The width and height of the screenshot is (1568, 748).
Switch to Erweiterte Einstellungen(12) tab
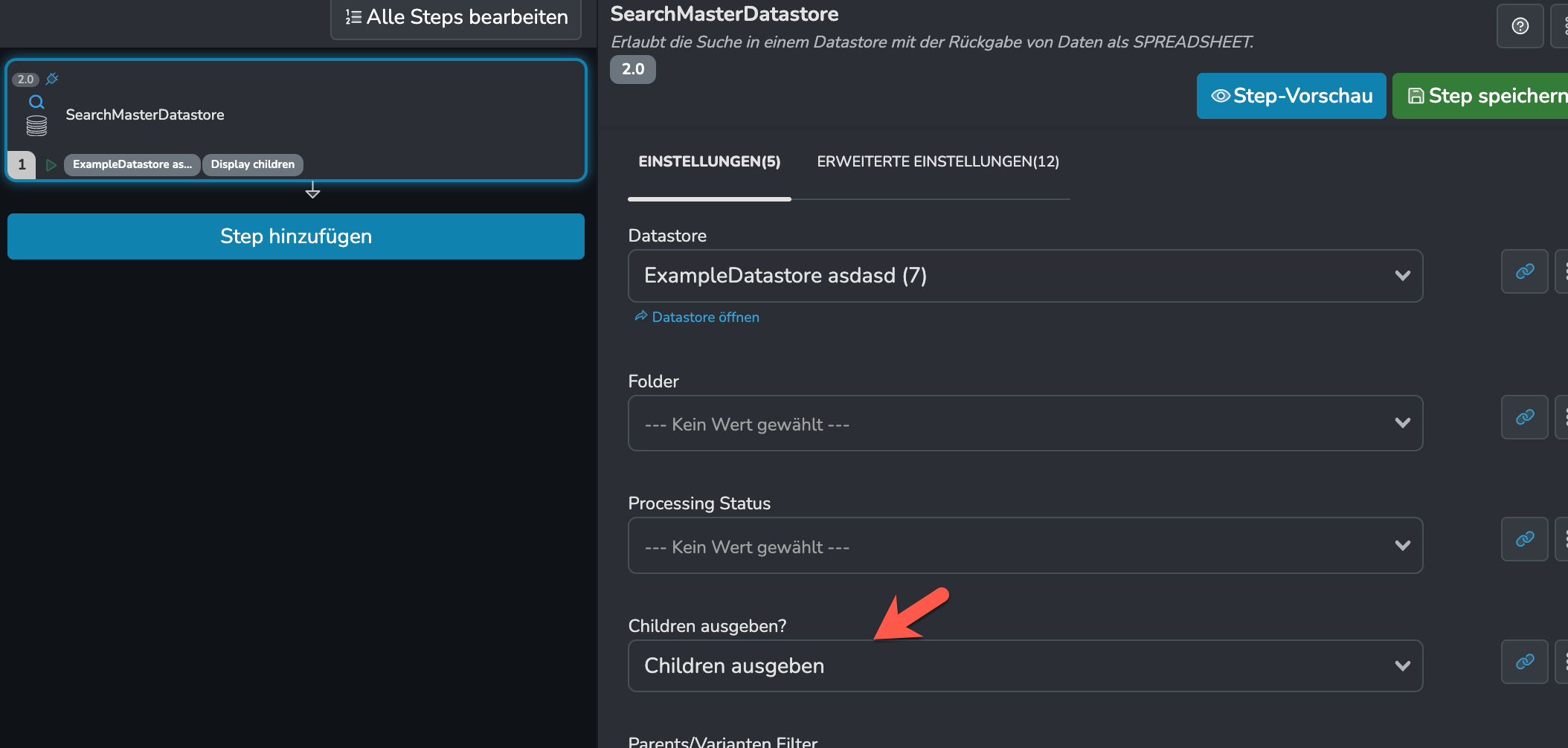point(938,161)
